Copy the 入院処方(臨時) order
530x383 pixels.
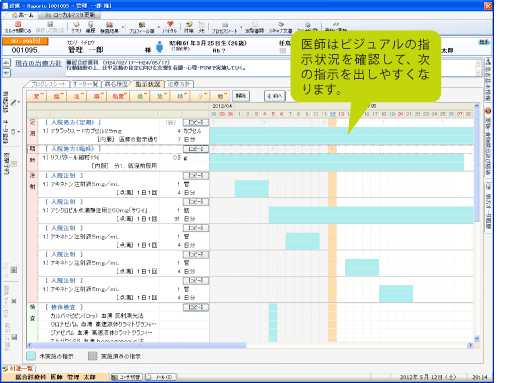(196, 149)
